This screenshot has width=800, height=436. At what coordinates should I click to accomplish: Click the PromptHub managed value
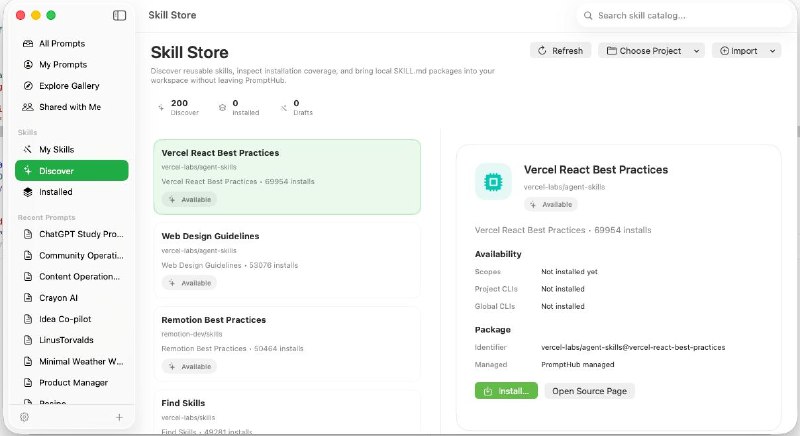578,365
